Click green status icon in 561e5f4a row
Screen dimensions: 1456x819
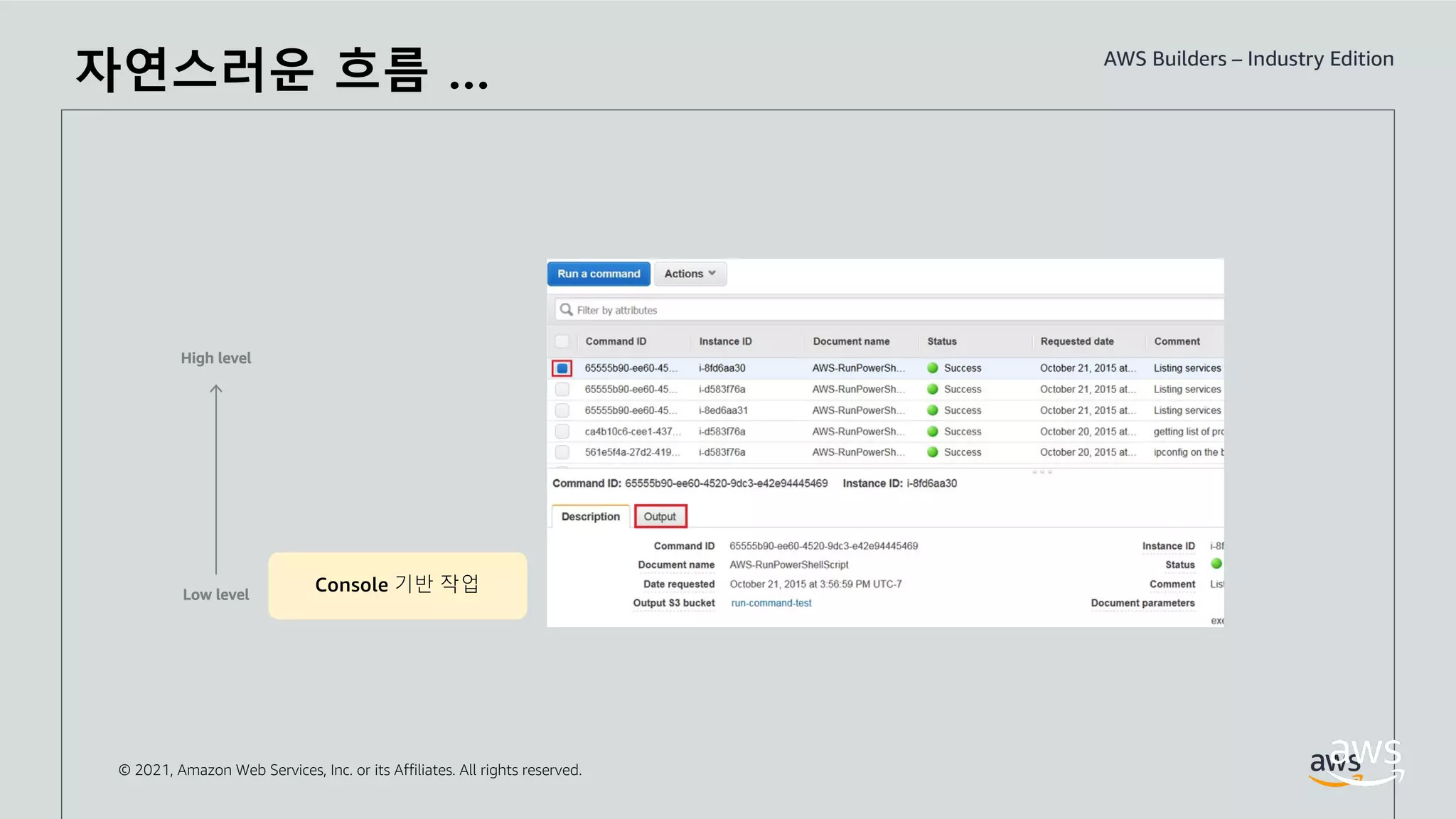coord(933,452)
